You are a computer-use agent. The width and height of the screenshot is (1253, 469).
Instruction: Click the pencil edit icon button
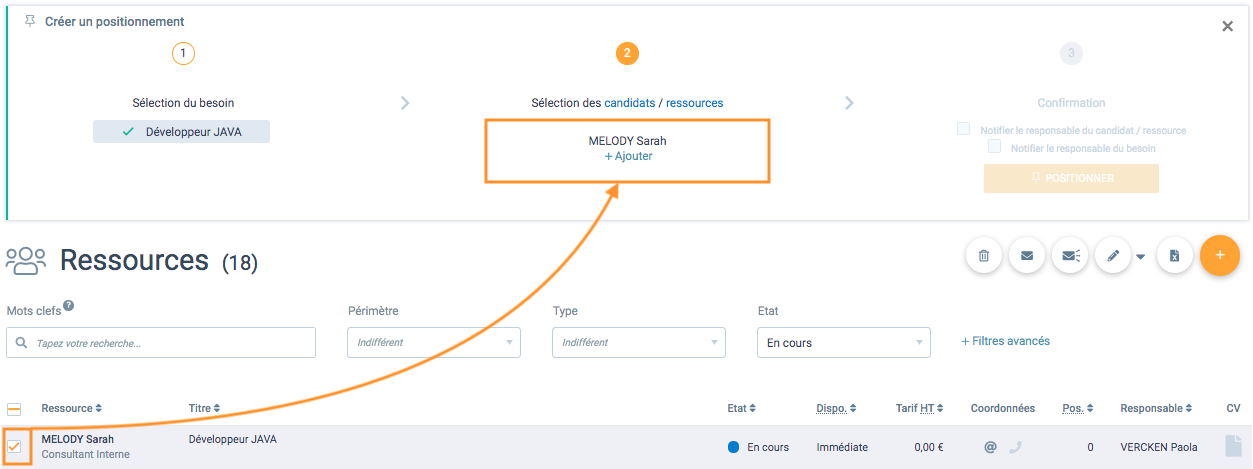pos(1113,256)
